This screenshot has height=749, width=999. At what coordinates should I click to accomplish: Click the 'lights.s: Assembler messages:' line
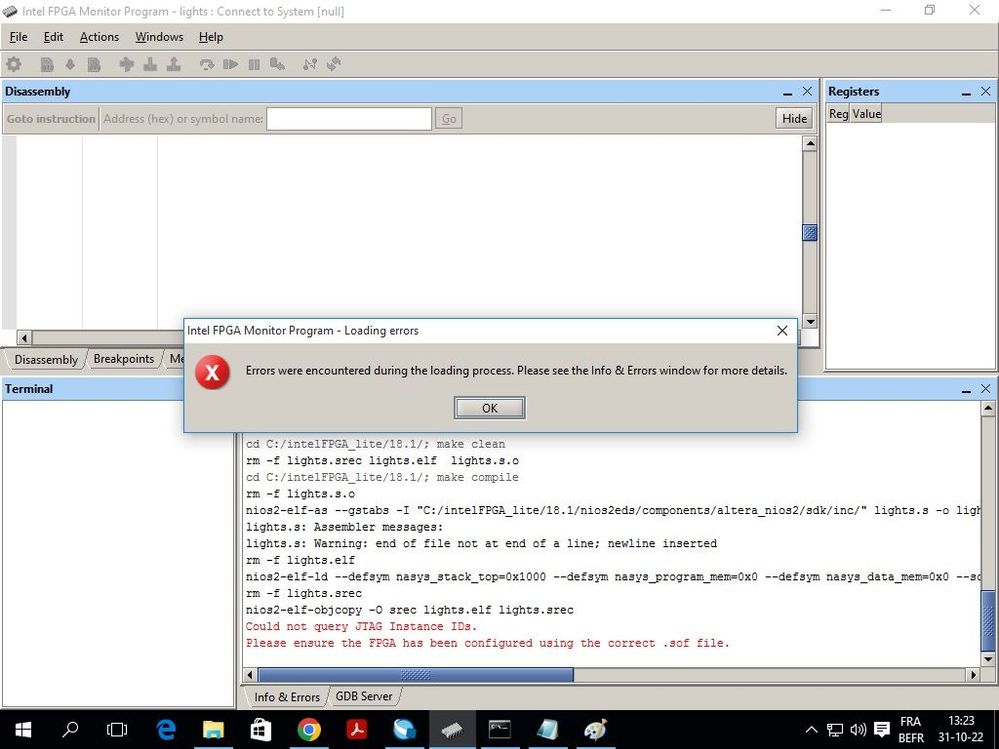pyautogui.click(x=344, y=527)
